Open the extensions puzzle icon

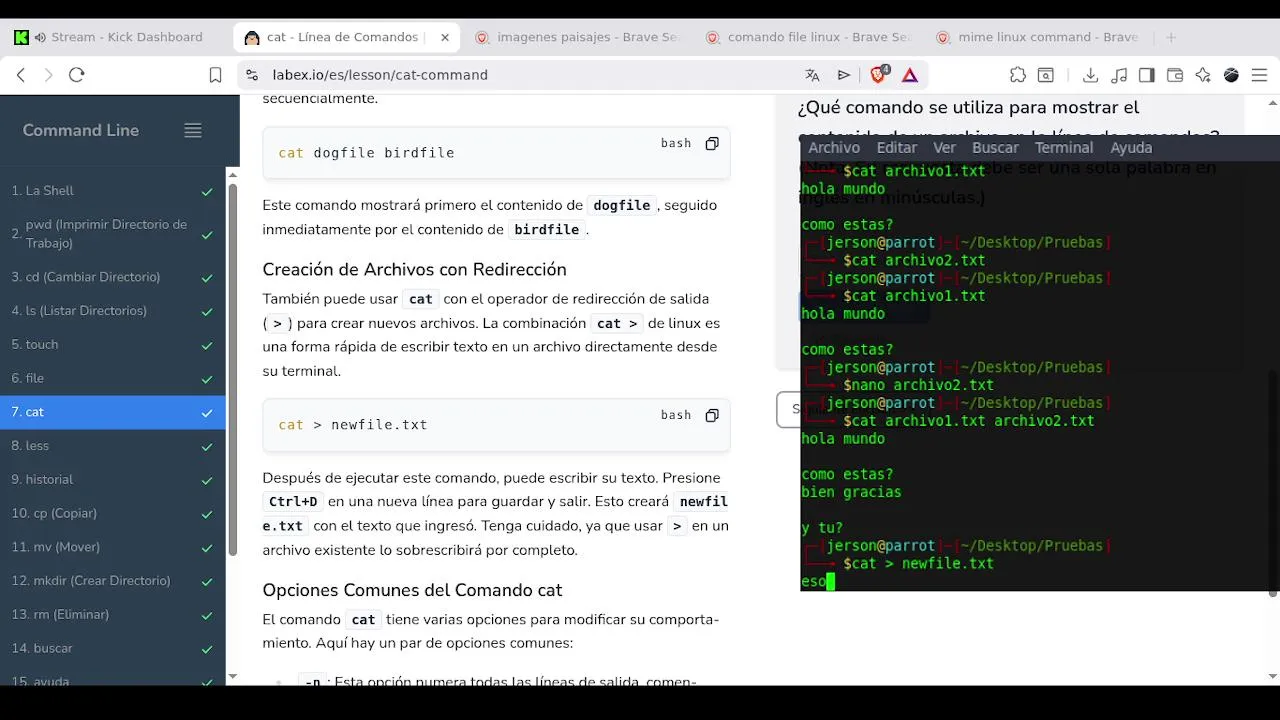1018,75
